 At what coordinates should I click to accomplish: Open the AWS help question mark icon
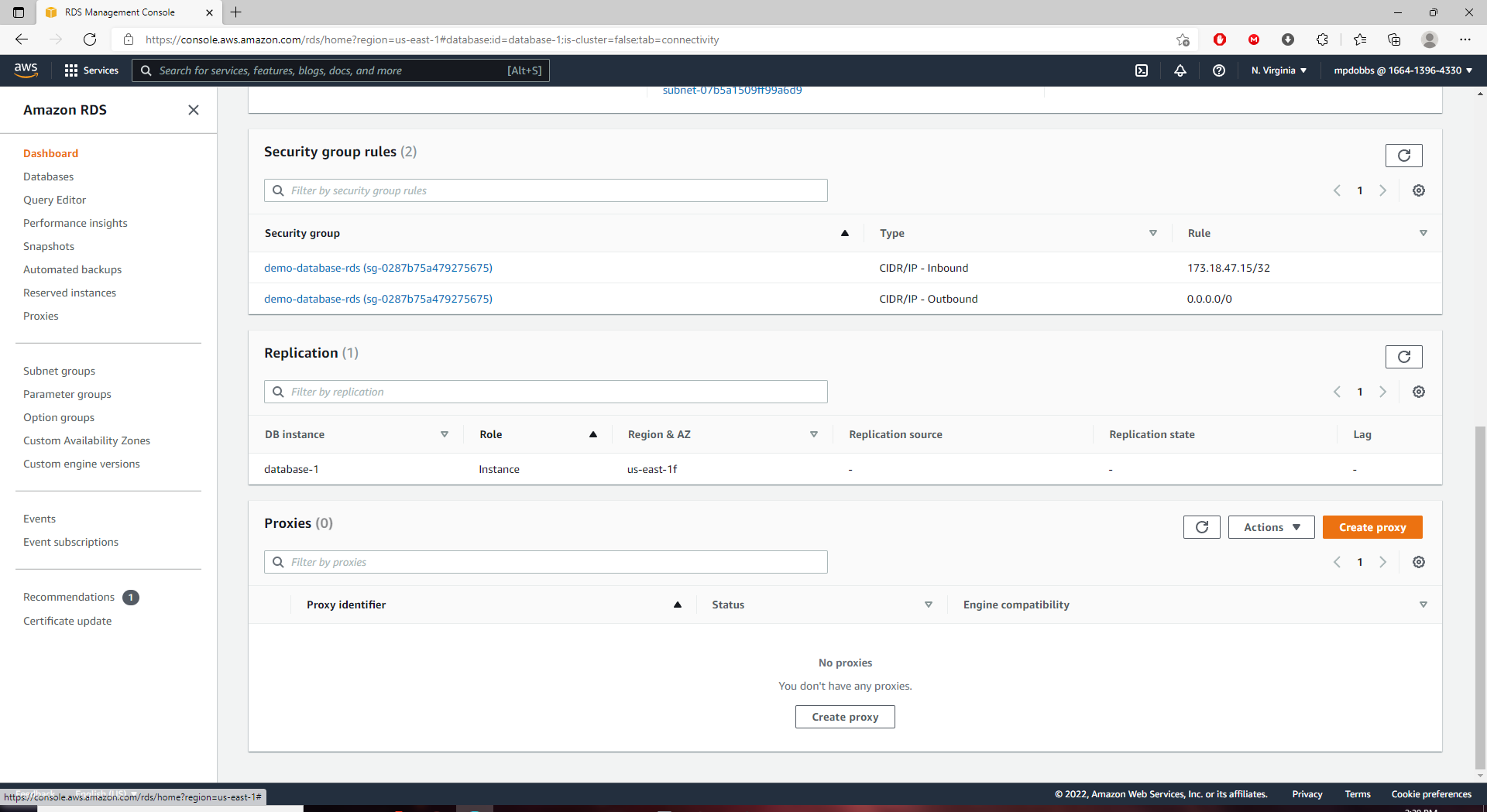coord(1219,70)
